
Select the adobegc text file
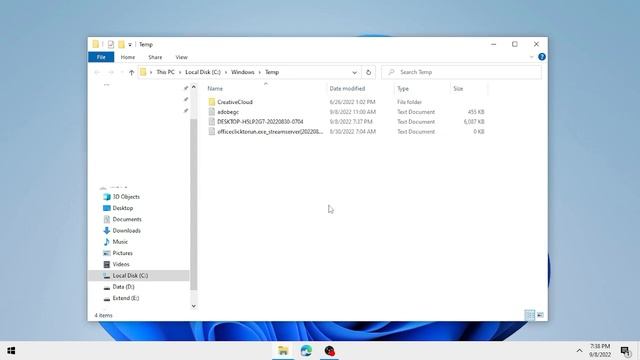(x=228, y=112)
